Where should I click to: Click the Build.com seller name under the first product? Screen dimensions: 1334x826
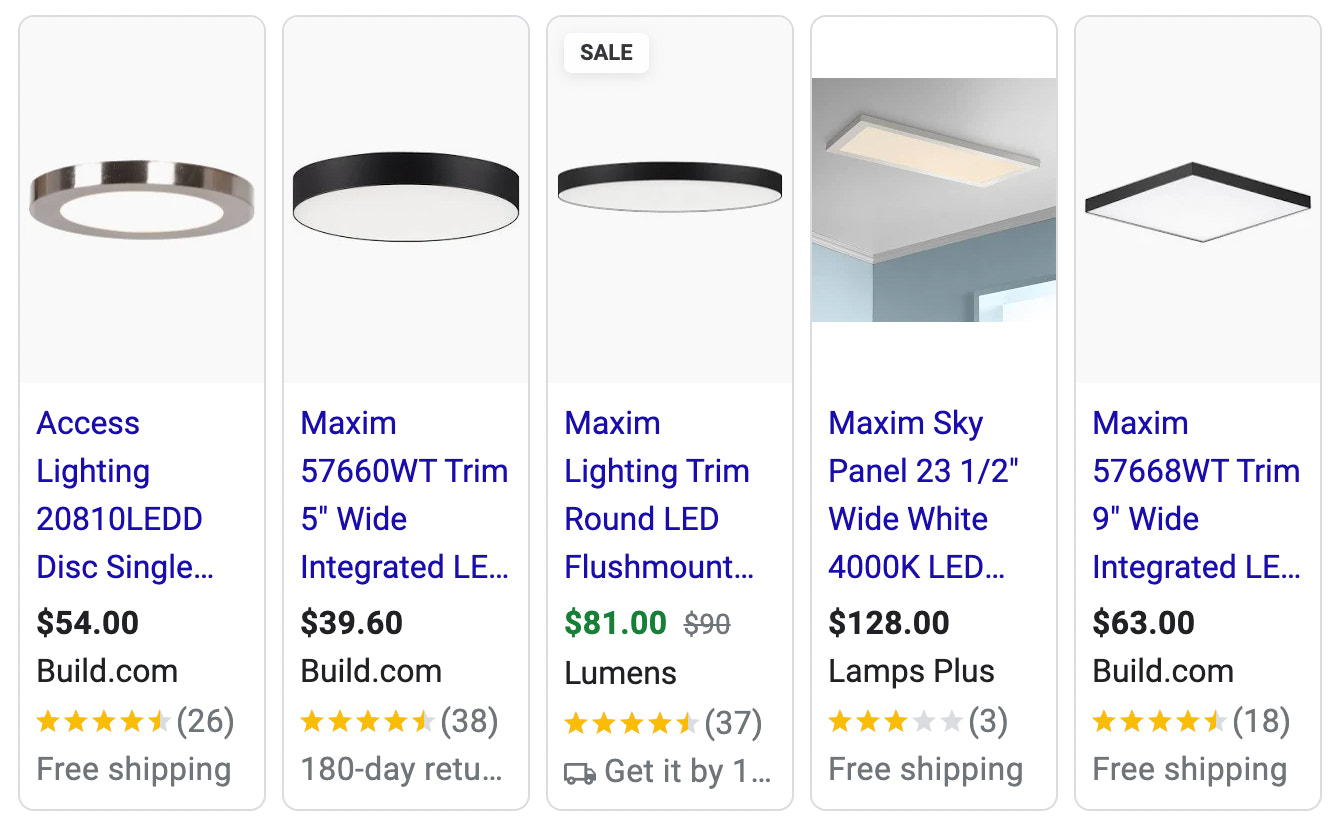[x=106, y=671]
